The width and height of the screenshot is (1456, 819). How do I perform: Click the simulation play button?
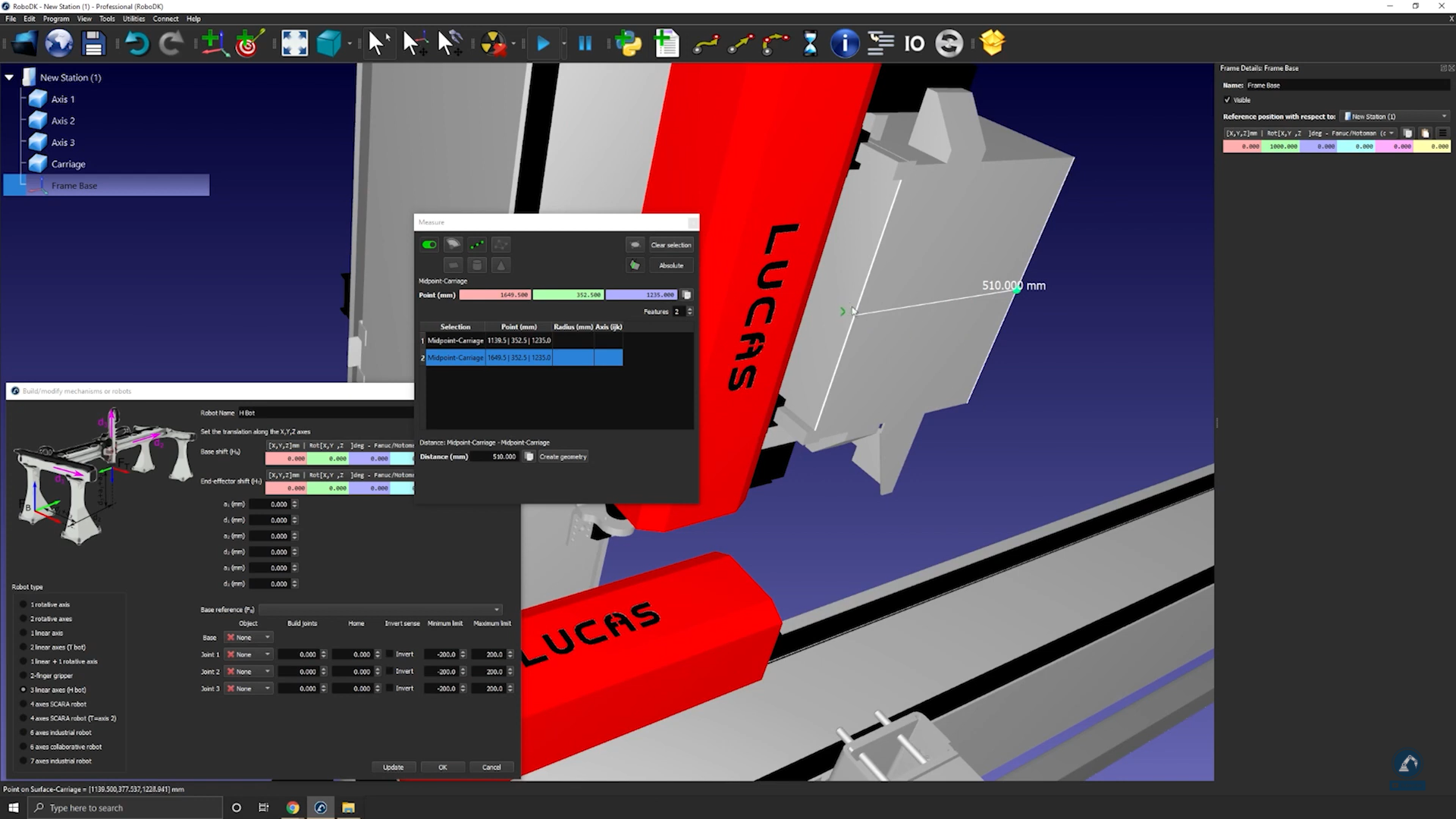point(543,44)
